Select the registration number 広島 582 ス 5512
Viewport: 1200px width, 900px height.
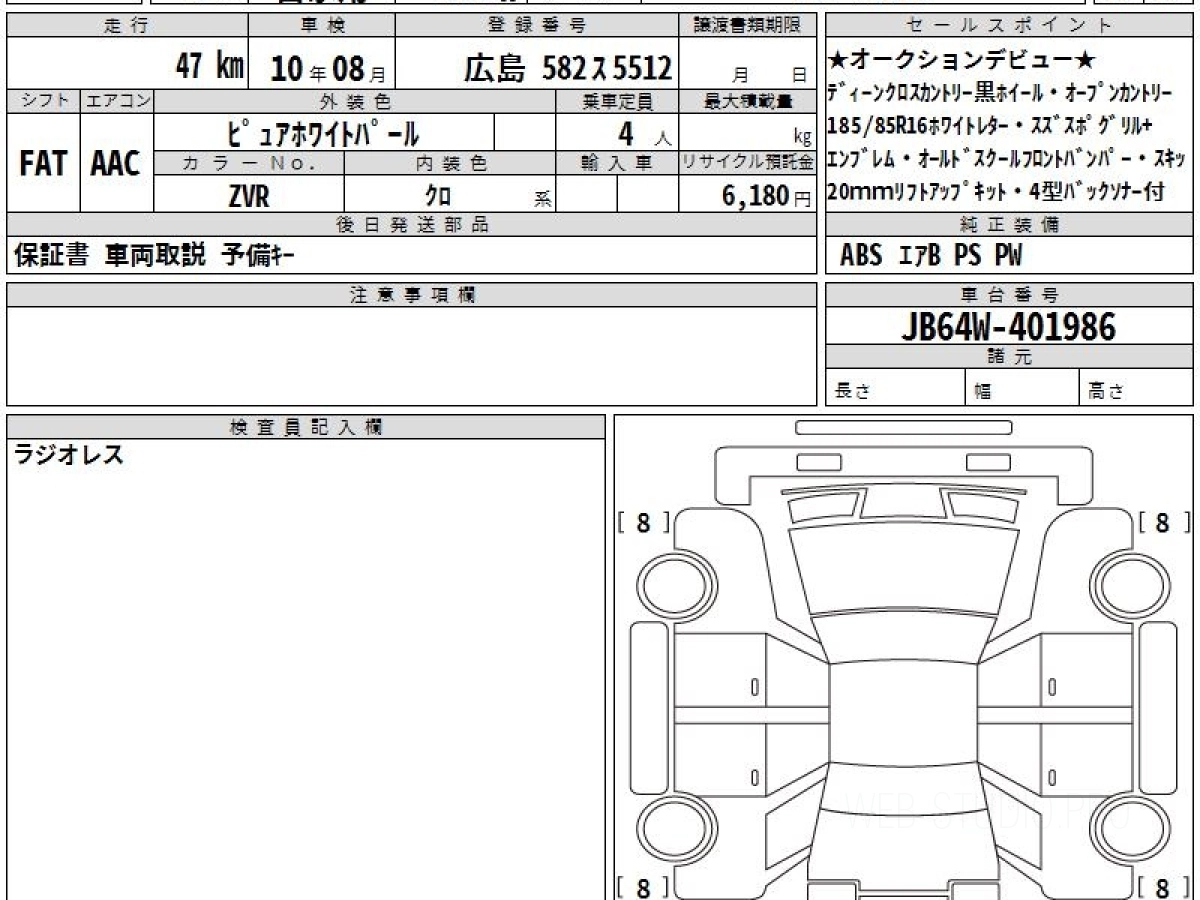point(567,68)
